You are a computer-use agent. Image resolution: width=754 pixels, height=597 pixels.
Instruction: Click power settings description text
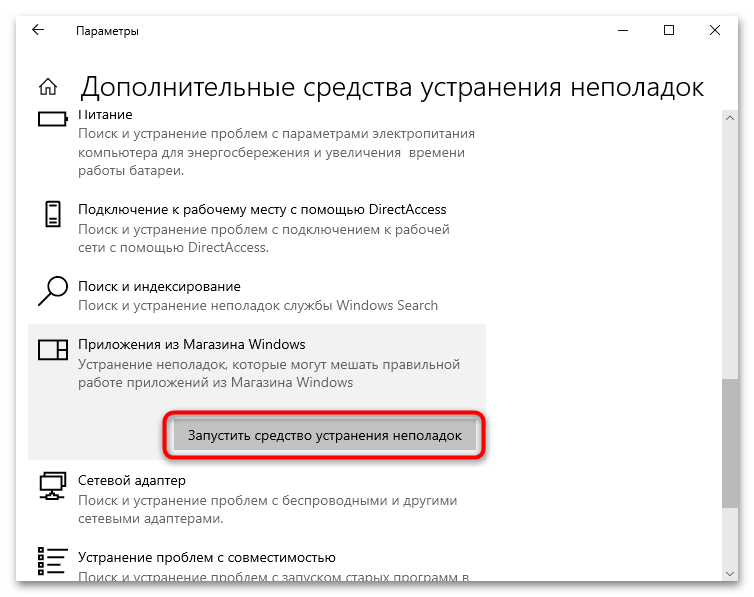click(276, 152)
